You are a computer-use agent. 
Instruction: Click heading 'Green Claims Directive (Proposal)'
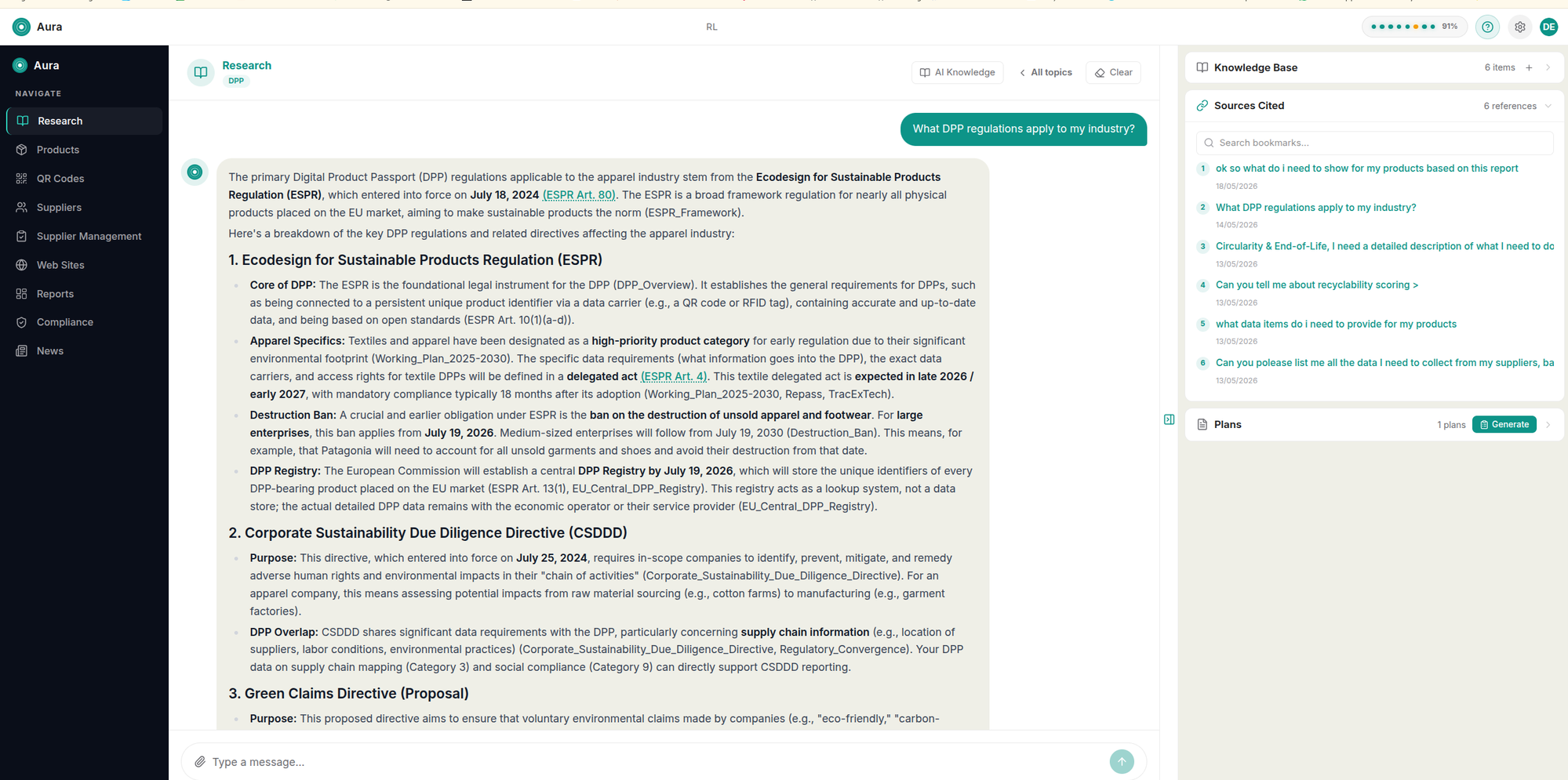pyautogui.click(x=348, y=694)
